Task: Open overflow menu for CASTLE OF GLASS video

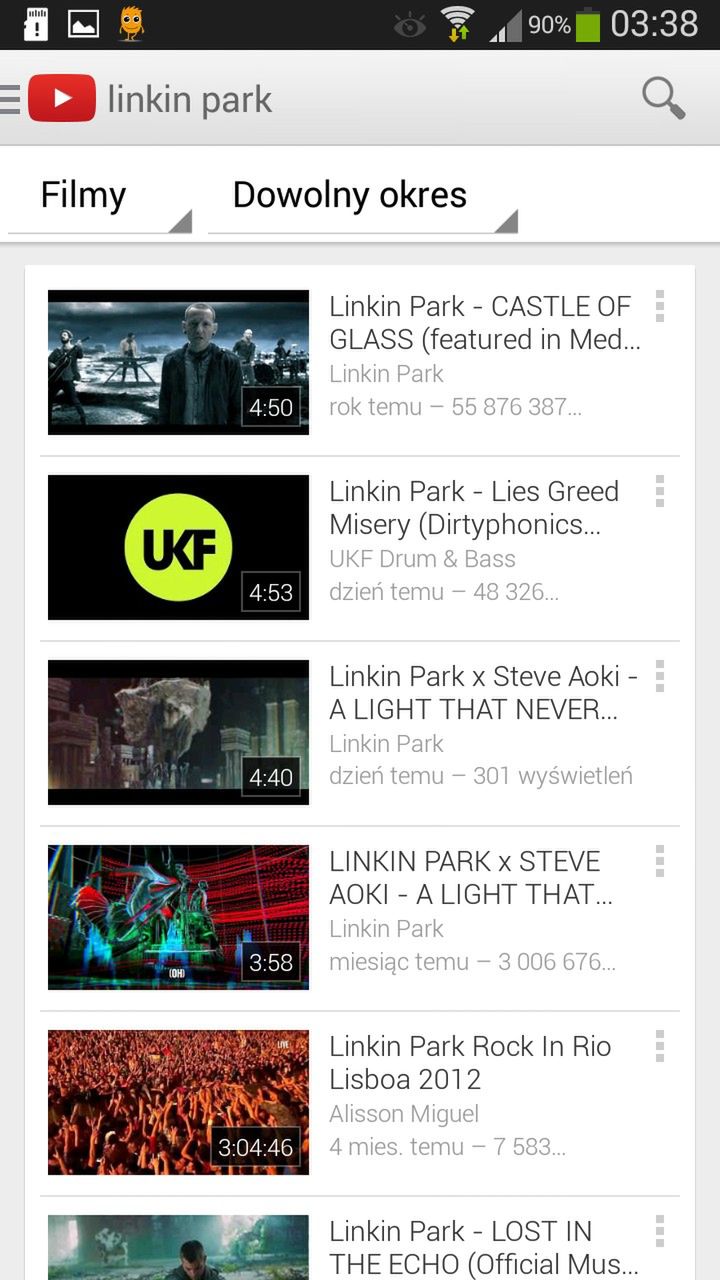Action: (659, 306)
